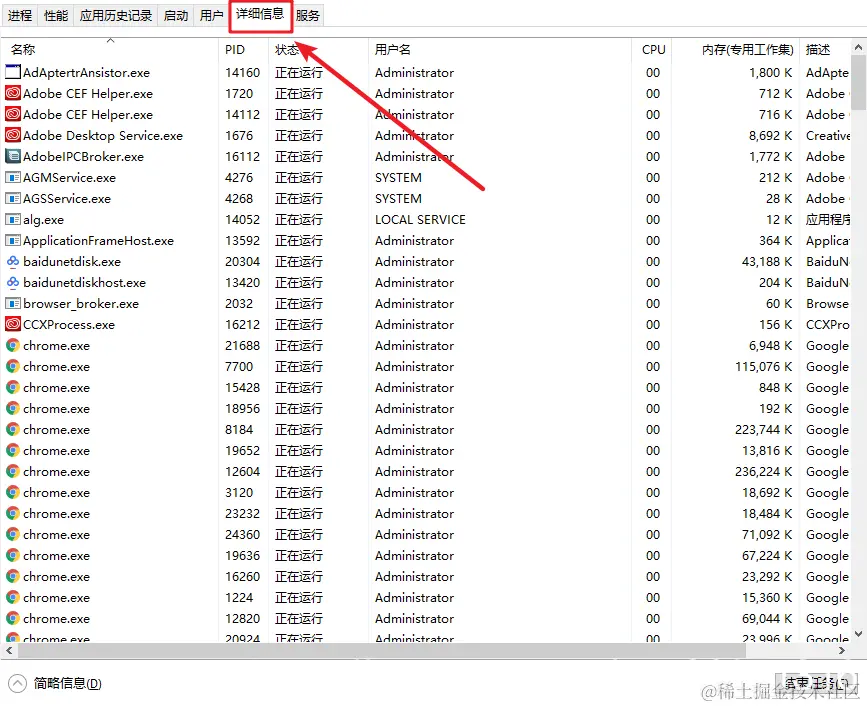The width and height of the screenshot is (867, 708).
Task: Sort by the 名称 column header
Action: coord(109,50)
